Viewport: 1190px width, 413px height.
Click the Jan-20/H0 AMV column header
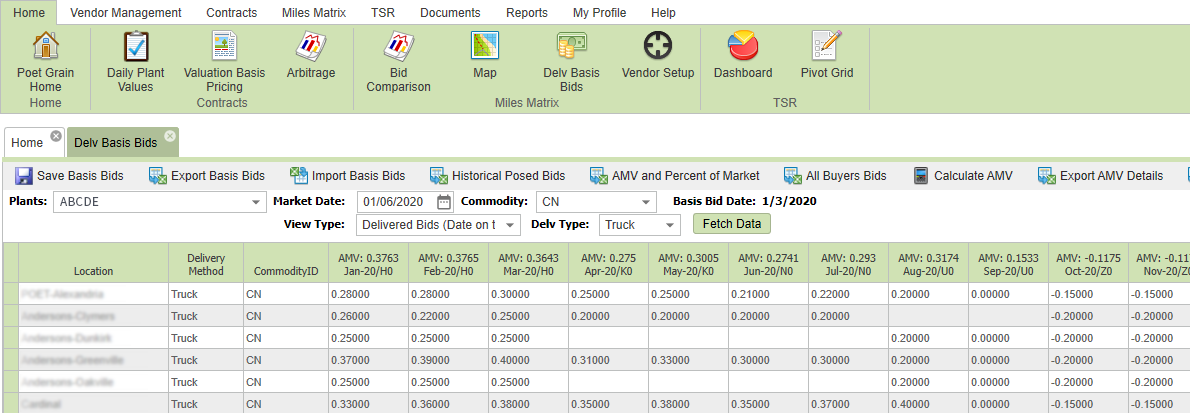pos(368,263)
